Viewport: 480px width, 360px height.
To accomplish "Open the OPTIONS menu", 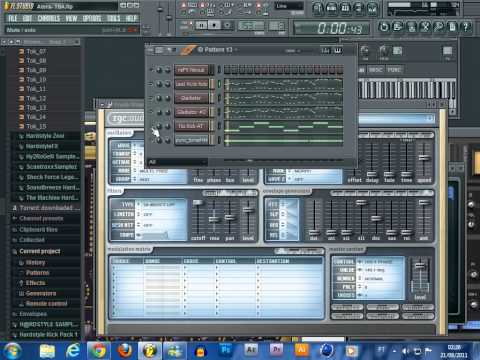I will [x=92, y=18].
